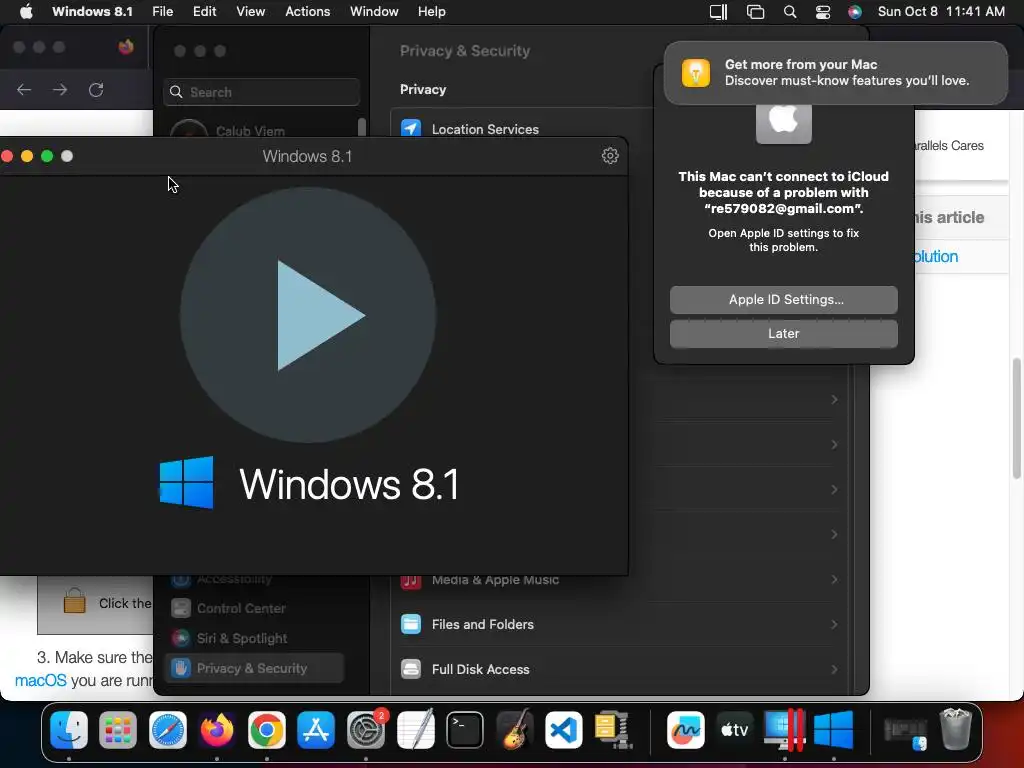Click the Spotlight search icon in menu bar
The height and width of the screenshot is (768, 1024).
[790, 12]
